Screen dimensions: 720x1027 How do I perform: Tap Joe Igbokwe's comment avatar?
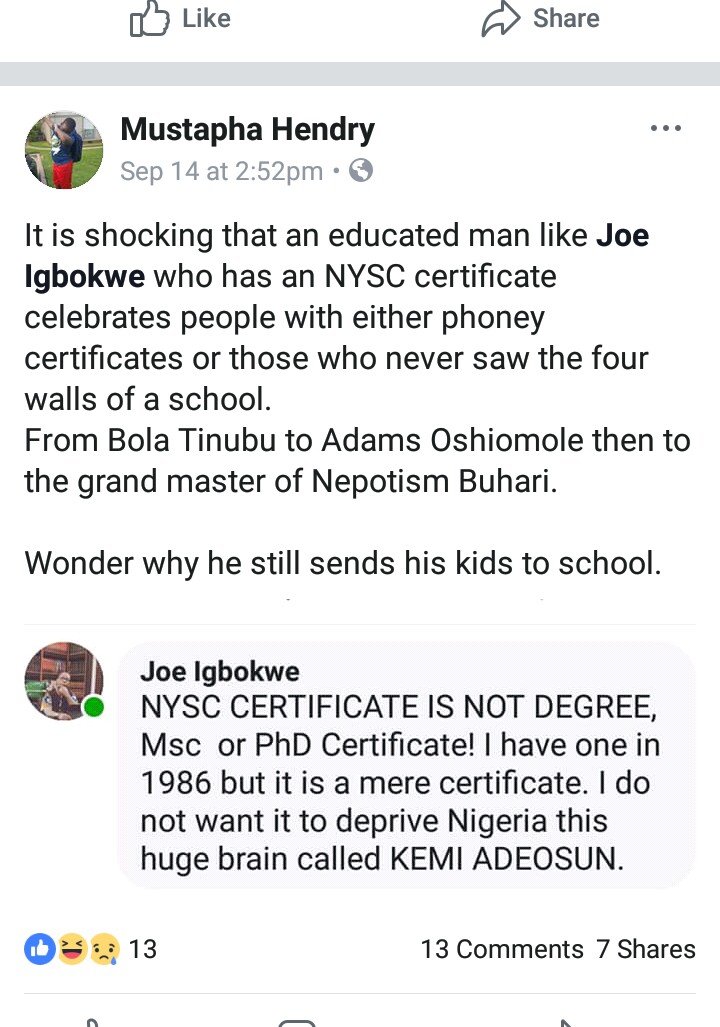point(62,679)
